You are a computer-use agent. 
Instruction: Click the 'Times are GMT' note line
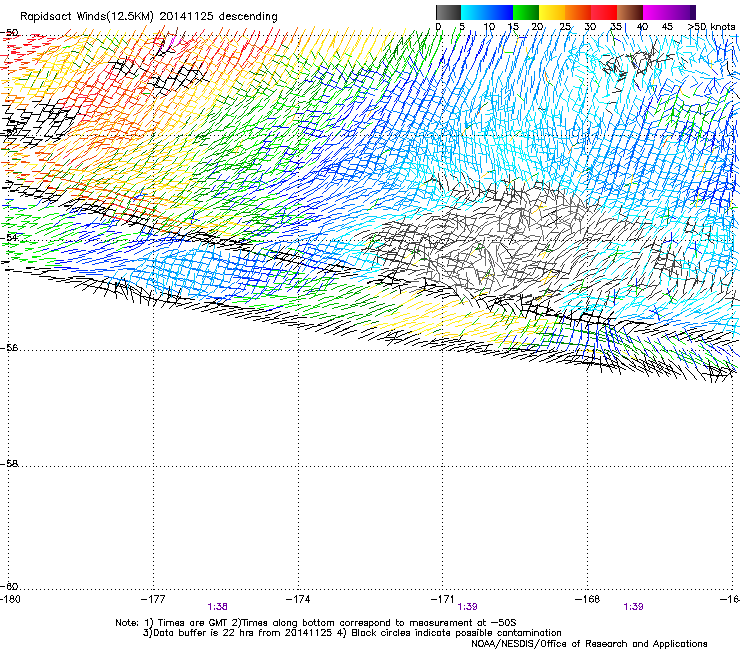(x=316, y=623)
